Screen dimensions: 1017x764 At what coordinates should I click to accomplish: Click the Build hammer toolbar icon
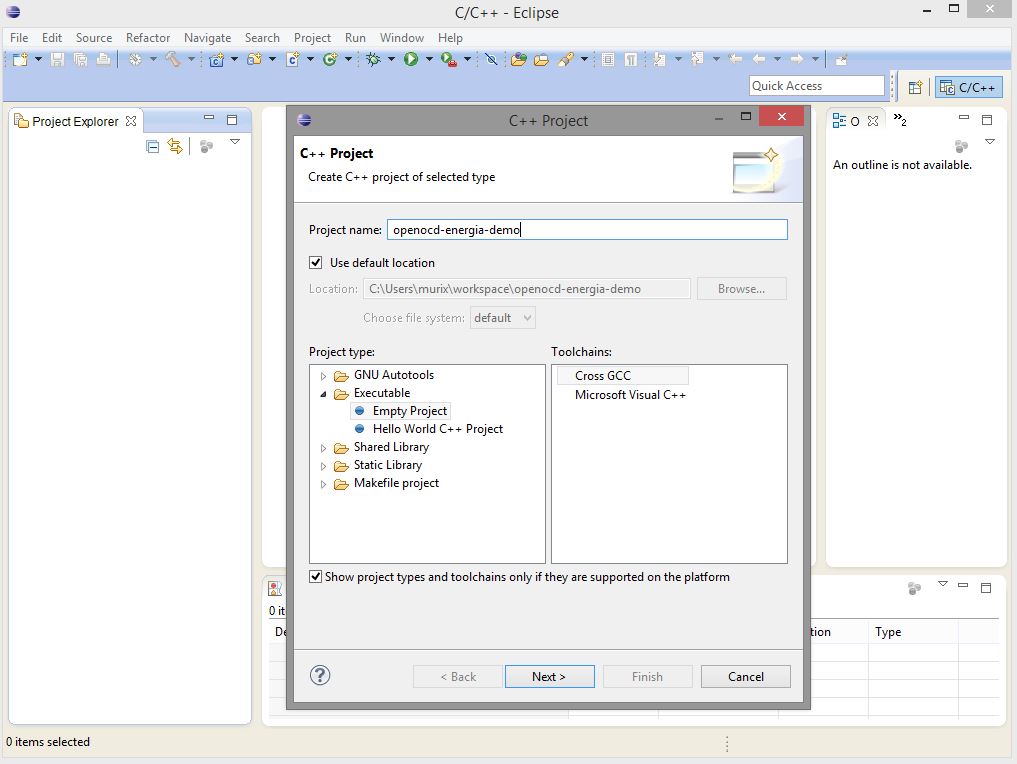click(173, 60)
